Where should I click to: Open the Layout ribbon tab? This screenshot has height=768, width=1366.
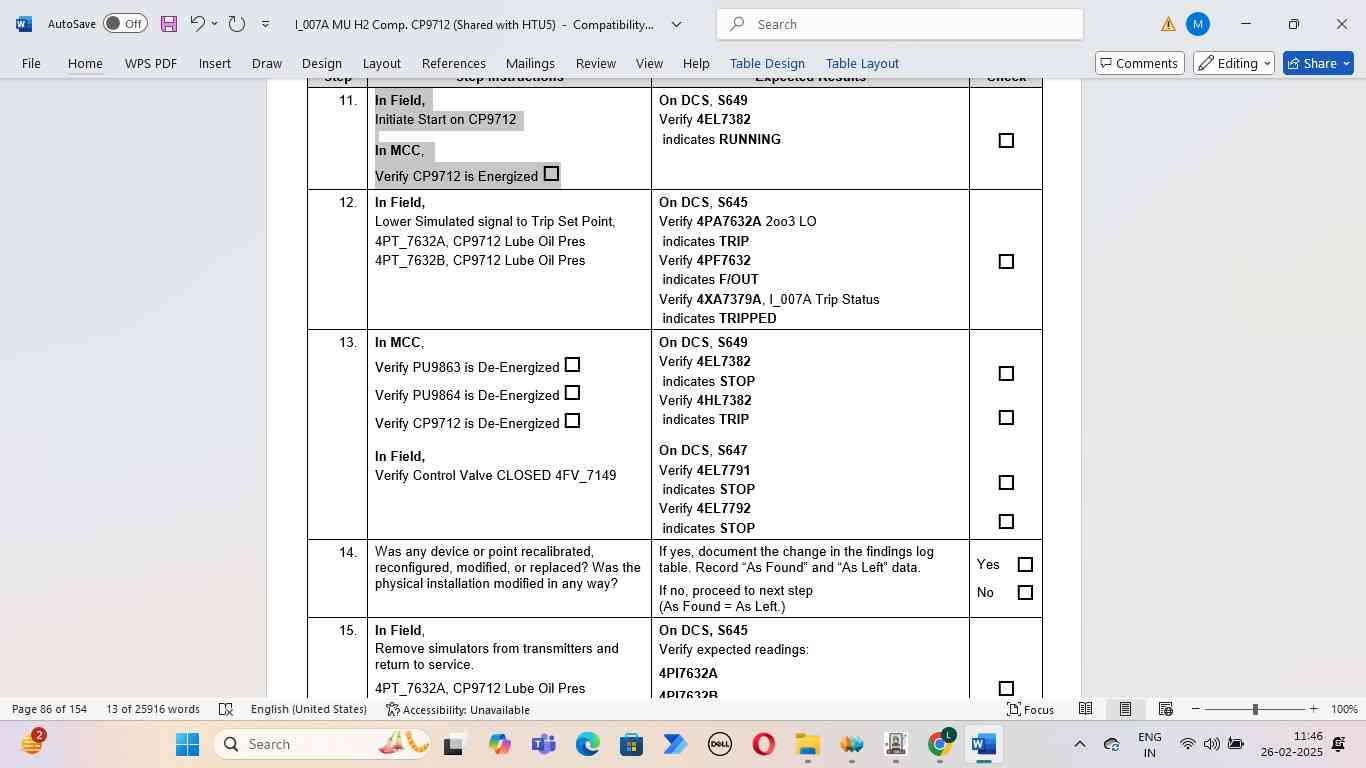(382, 63)
